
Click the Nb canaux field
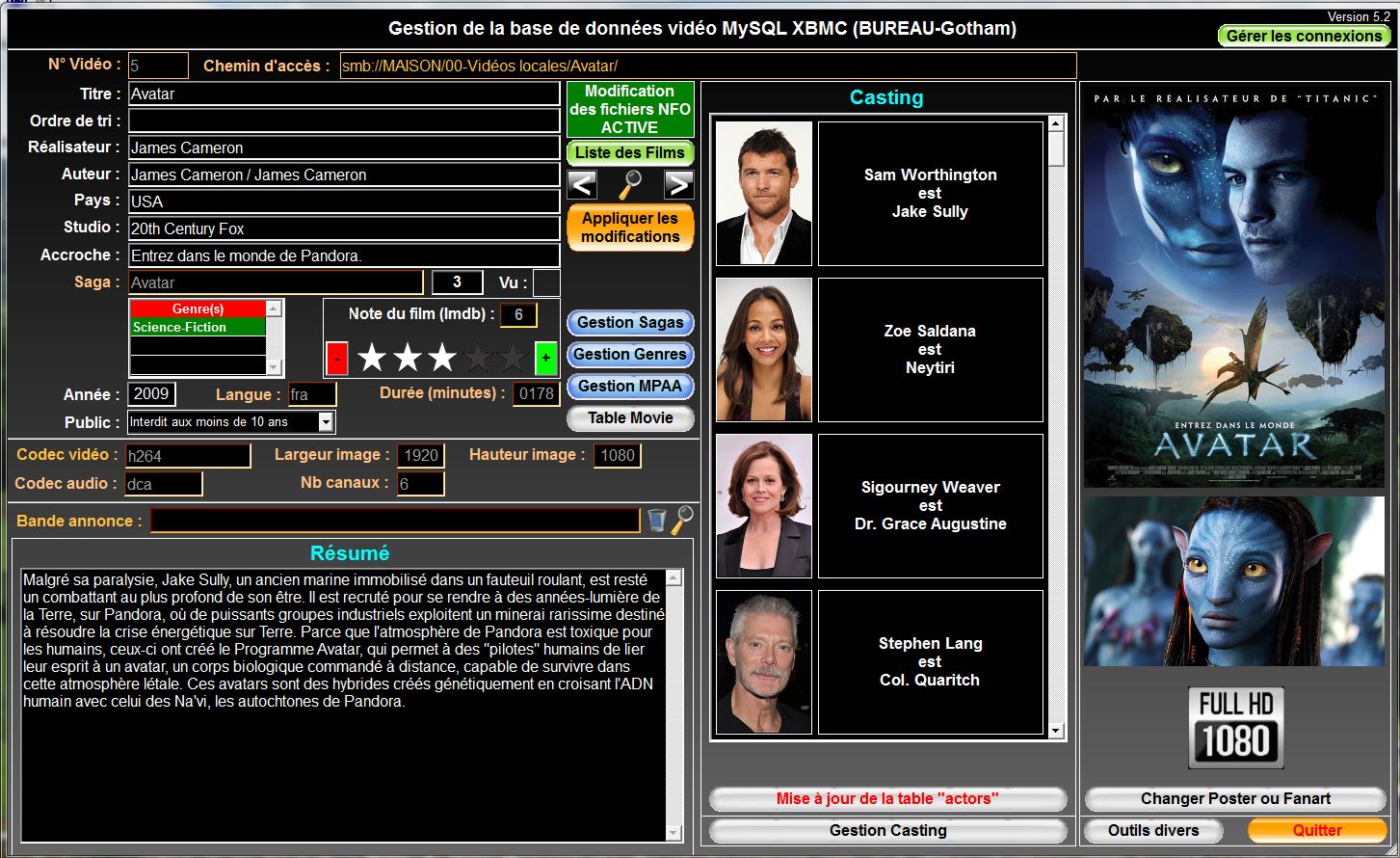pyautogui.click(x=421, y=484)
